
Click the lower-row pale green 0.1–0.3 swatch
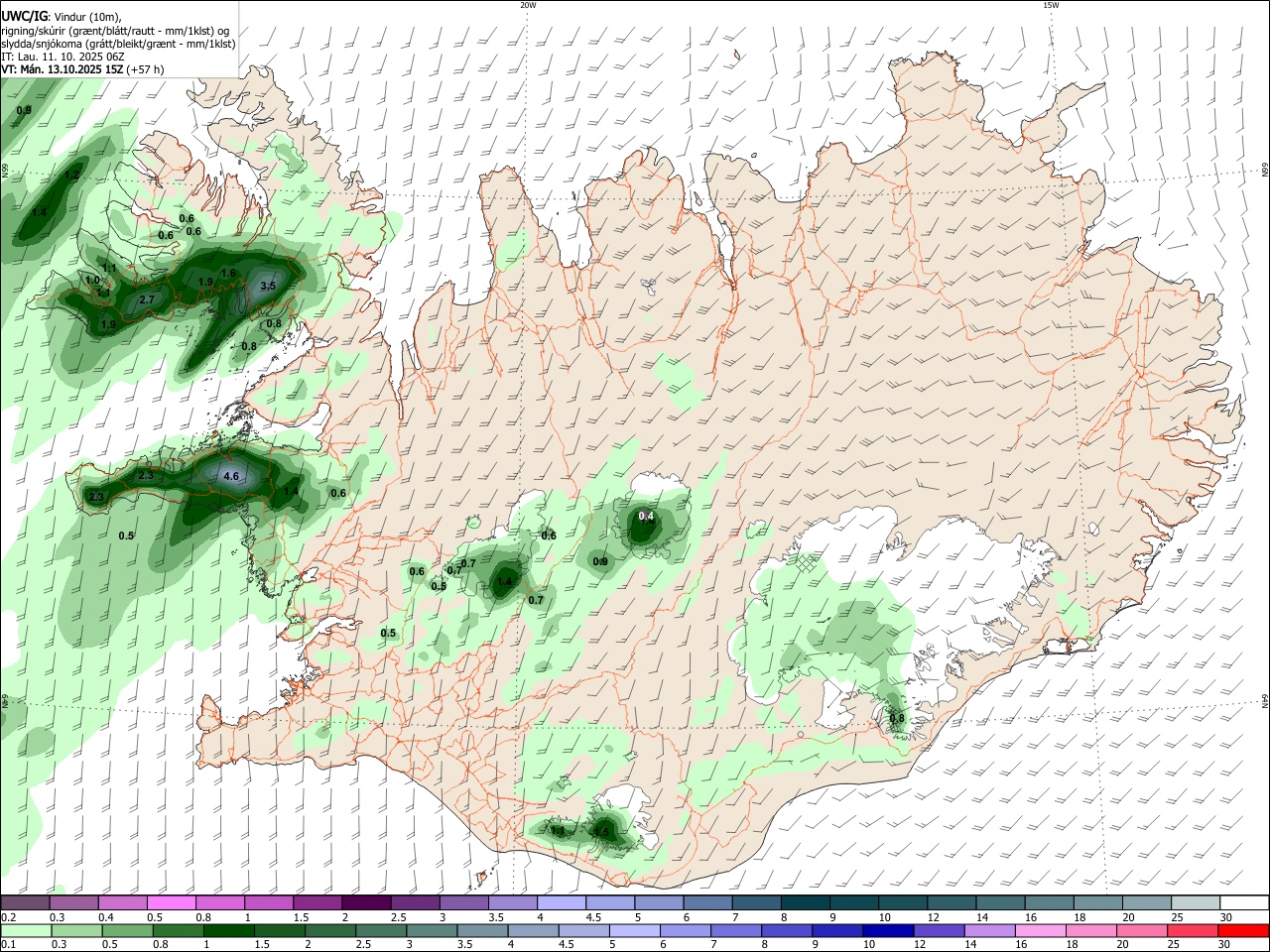(x=25, y=930)
